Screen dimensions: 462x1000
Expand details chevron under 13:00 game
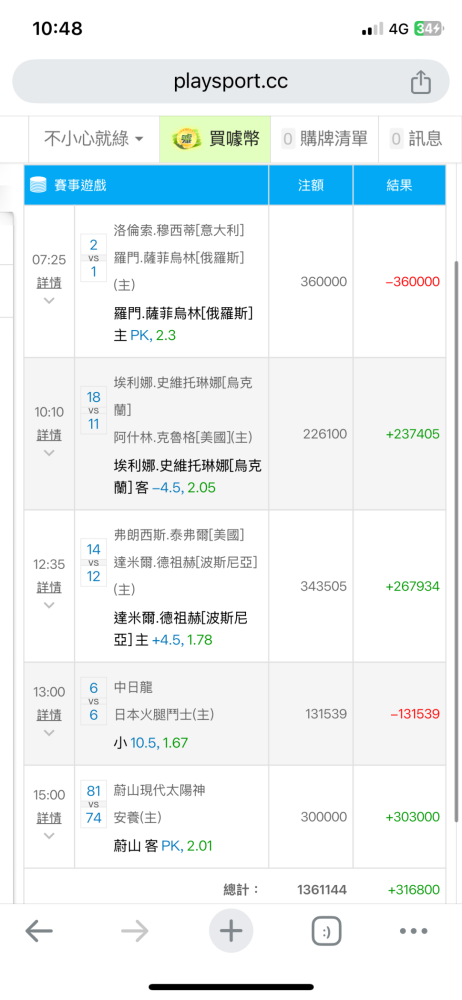49,733
